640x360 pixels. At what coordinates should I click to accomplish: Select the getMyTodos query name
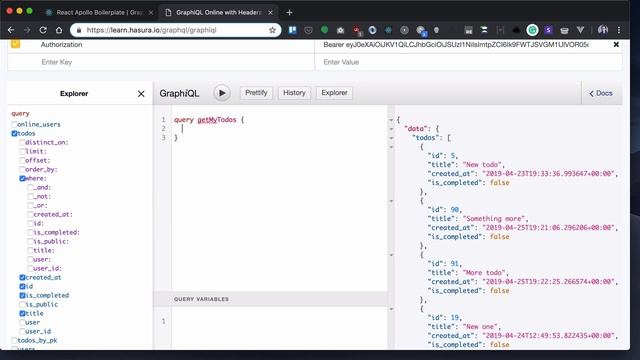[217, 120]
